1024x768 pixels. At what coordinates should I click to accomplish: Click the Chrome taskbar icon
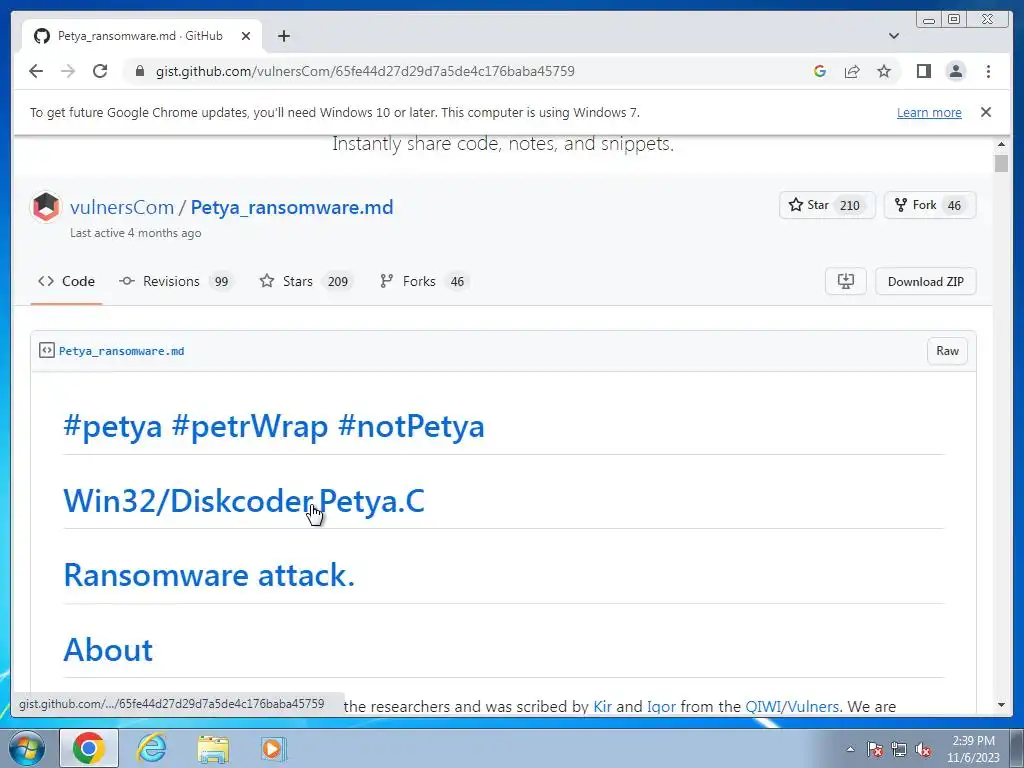coord(89,748)
